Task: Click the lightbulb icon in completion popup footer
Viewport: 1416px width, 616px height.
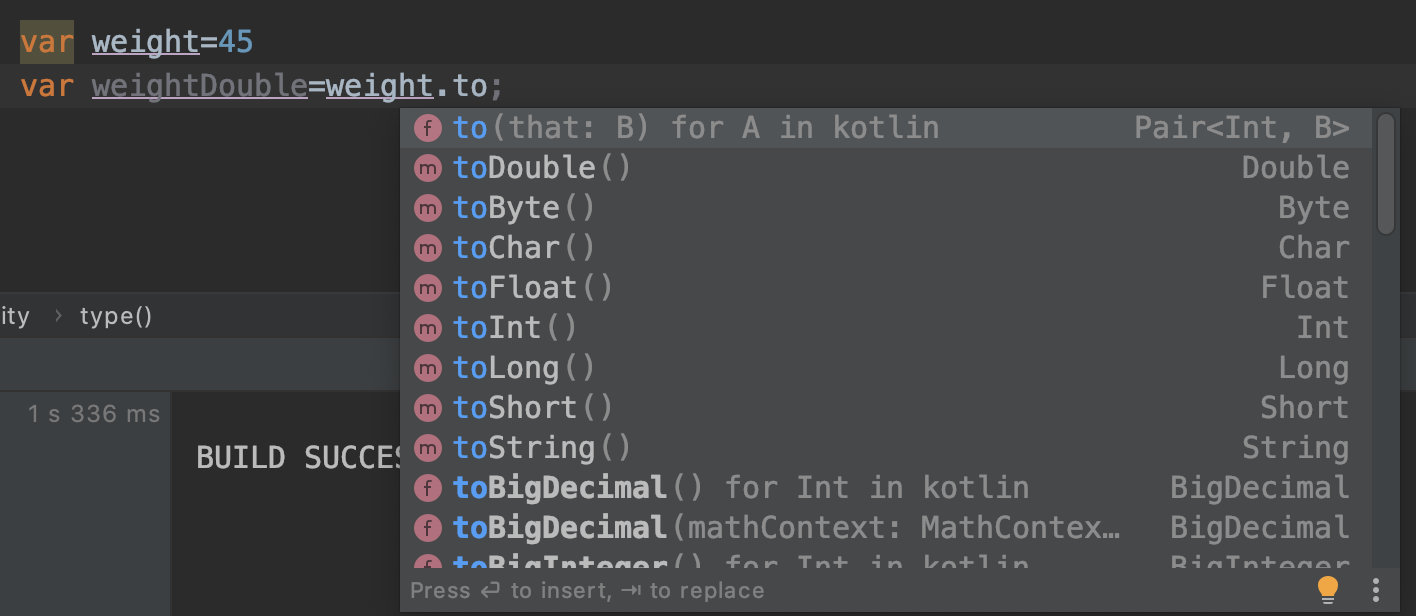Action: pyautogui.click(x=1327, y=589)
